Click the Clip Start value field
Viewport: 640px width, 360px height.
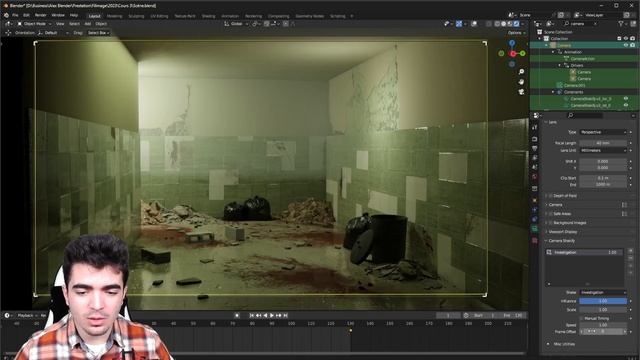click(603, 178)
